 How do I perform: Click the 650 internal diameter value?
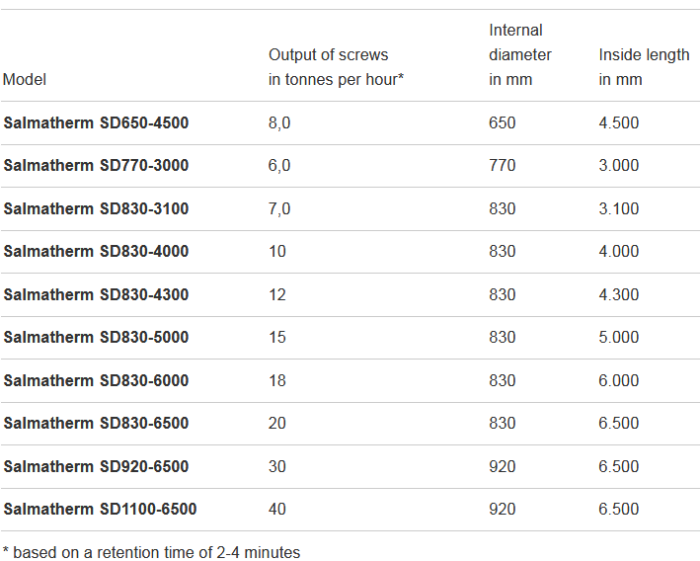click(502, 123)
